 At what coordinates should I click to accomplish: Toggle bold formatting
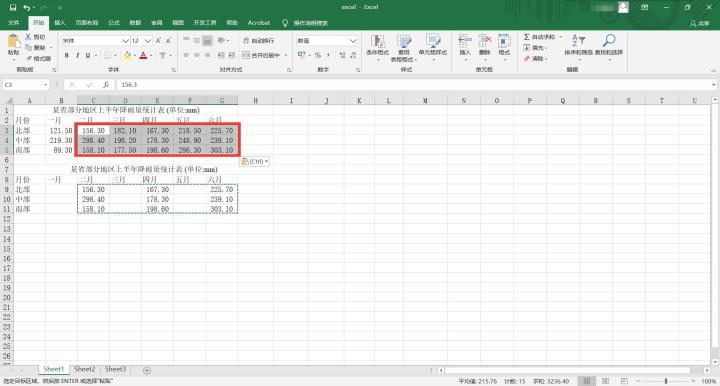pyautogui.click(x=67, y=56)
